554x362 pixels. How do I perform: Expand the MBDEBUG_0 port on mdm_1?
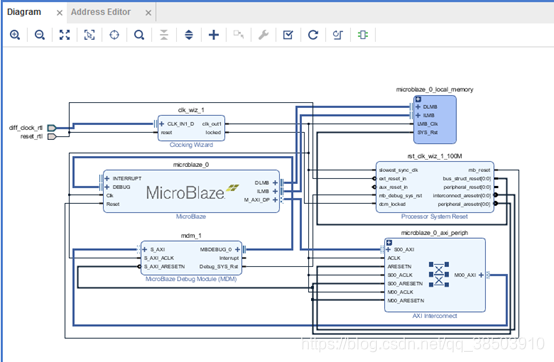pos(237,249)
